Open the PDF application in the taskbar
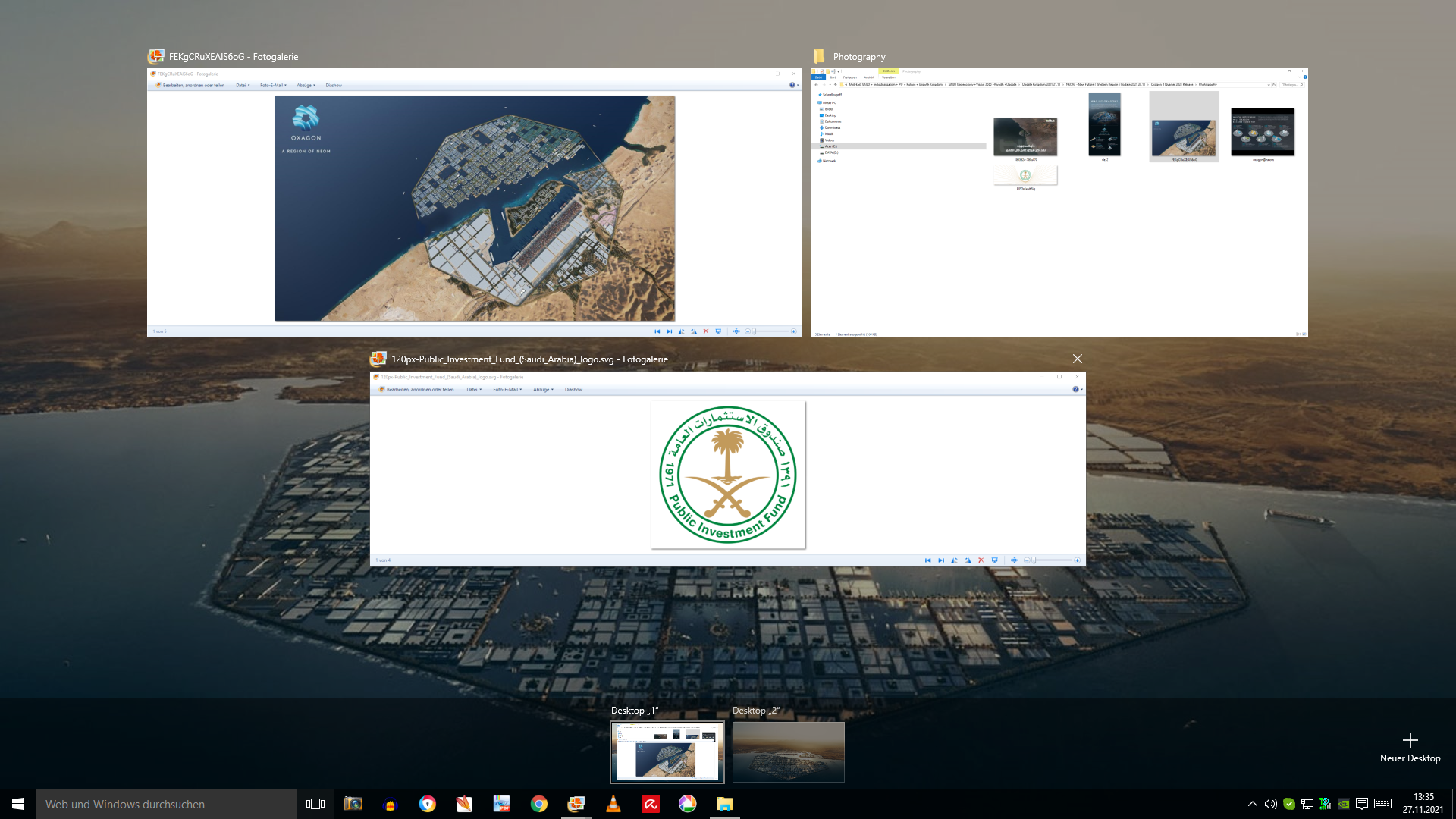 pos(501,804)
